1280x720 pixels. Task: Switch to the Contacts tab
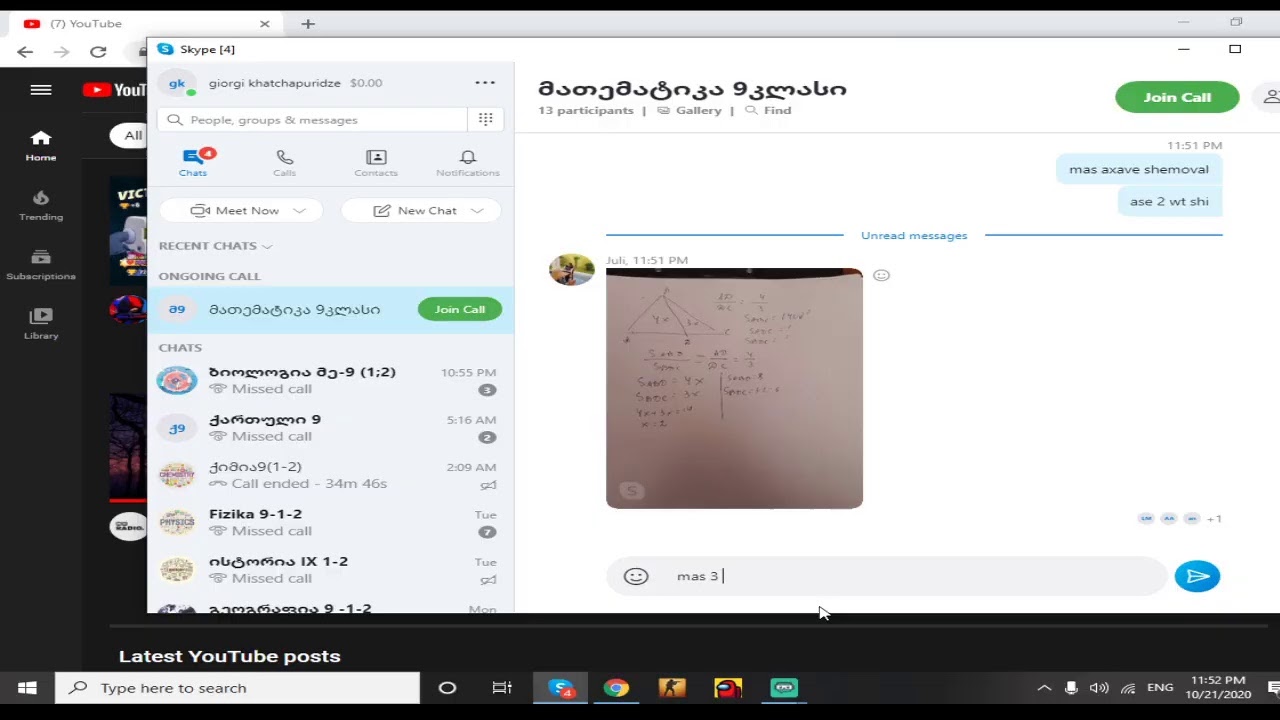(376, 162)
